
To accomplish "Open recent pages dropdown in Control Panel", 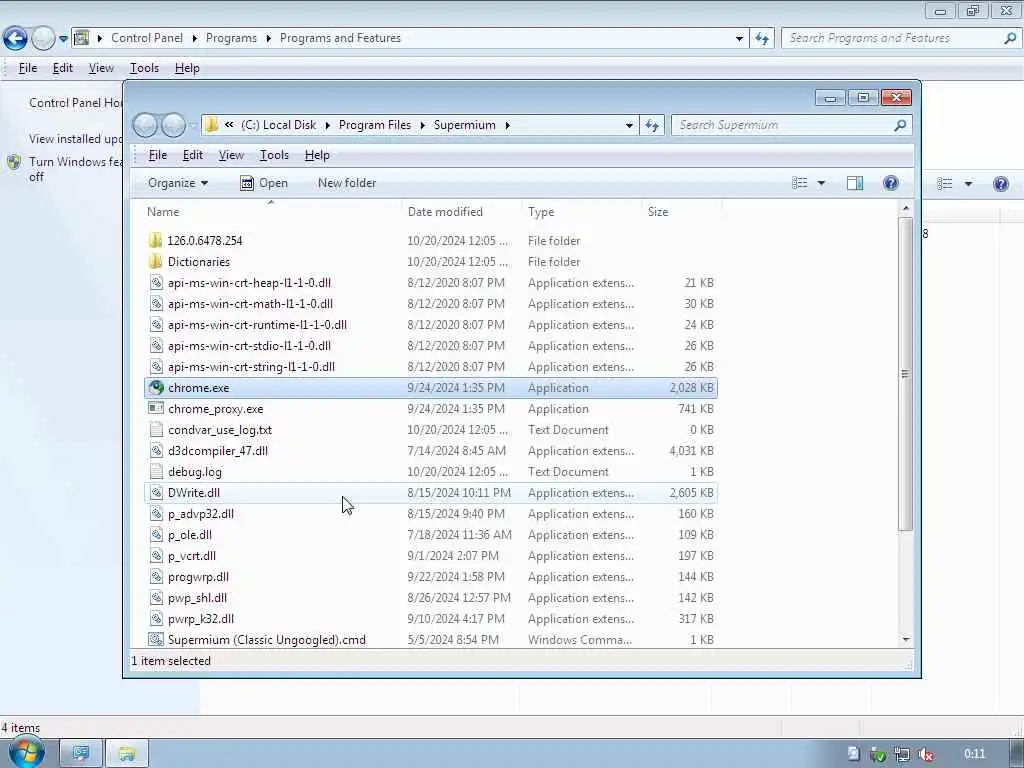I will 63,39.
